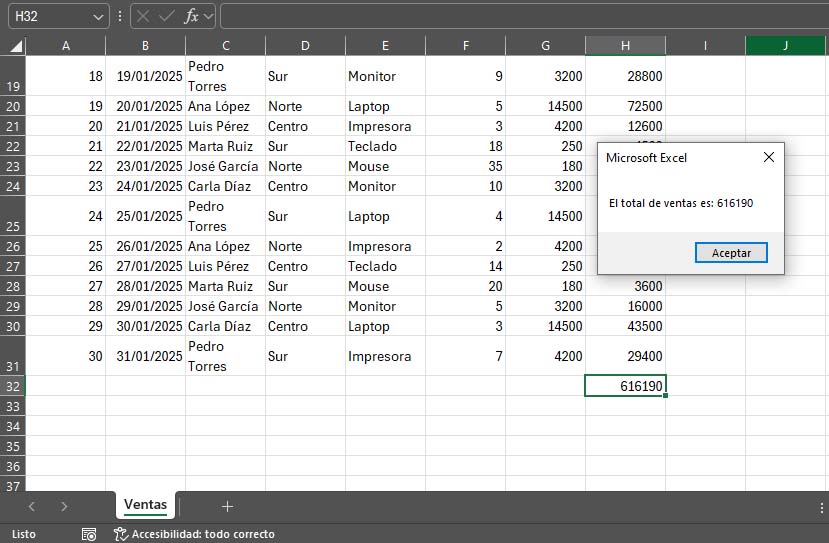Select column C header
This screenshot has height=543, width=829.
click(x=226, y=46)
